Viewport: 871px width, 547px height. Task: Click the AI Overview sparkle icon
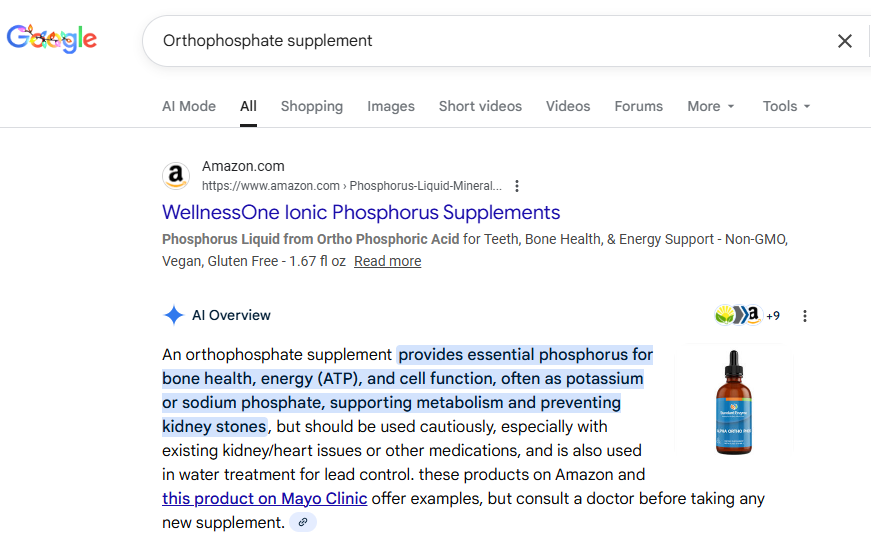point(173,315)
